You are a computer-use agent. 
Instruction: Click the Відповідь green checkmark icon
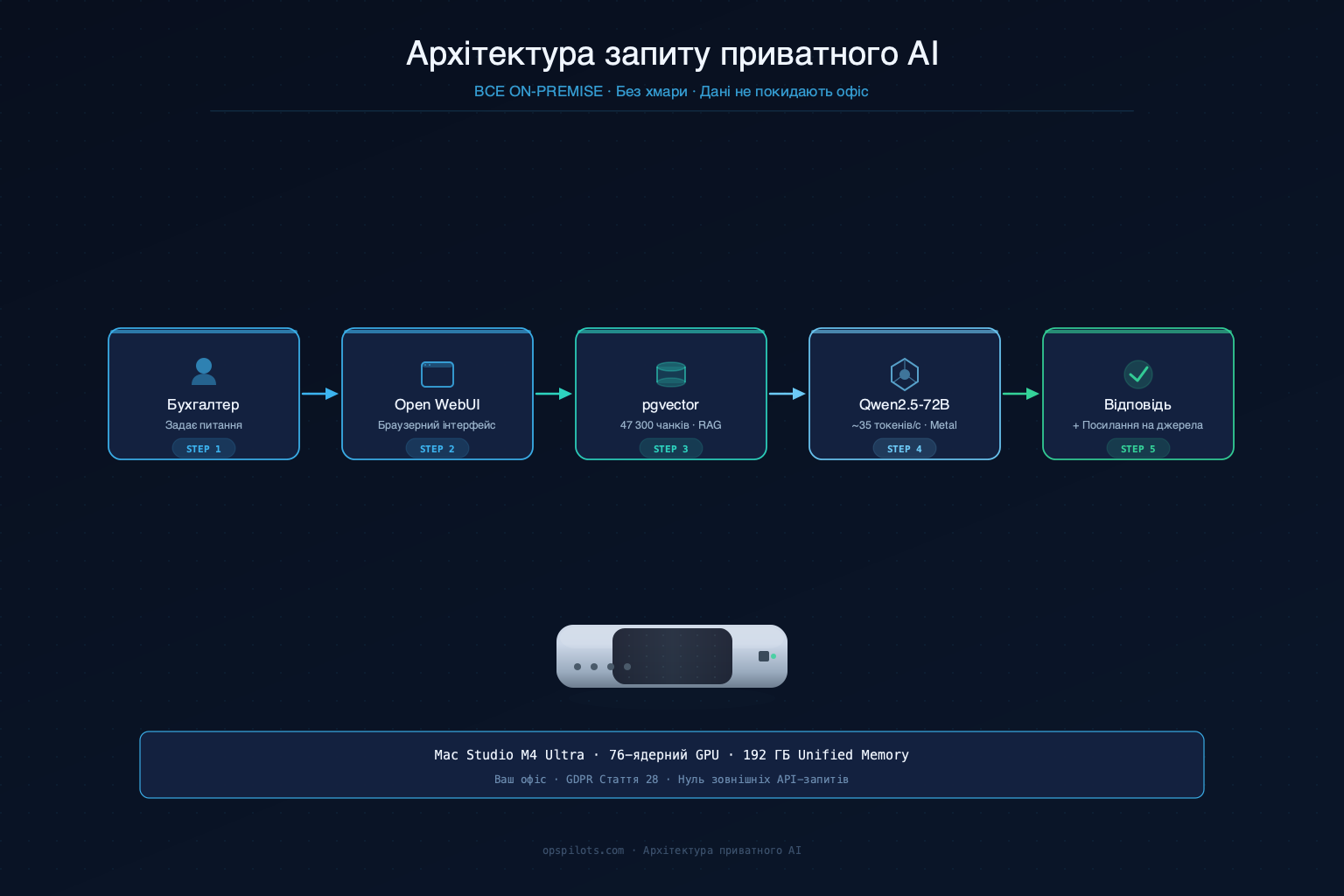[x=1138, y=374]
